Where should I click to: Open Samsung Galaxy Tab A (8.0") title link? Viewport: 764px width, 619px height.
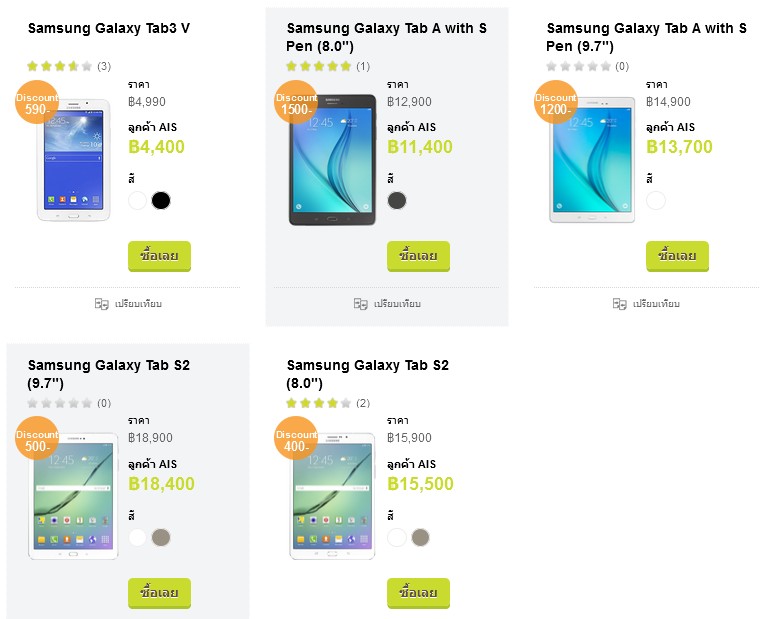click(x=386, y=37)
